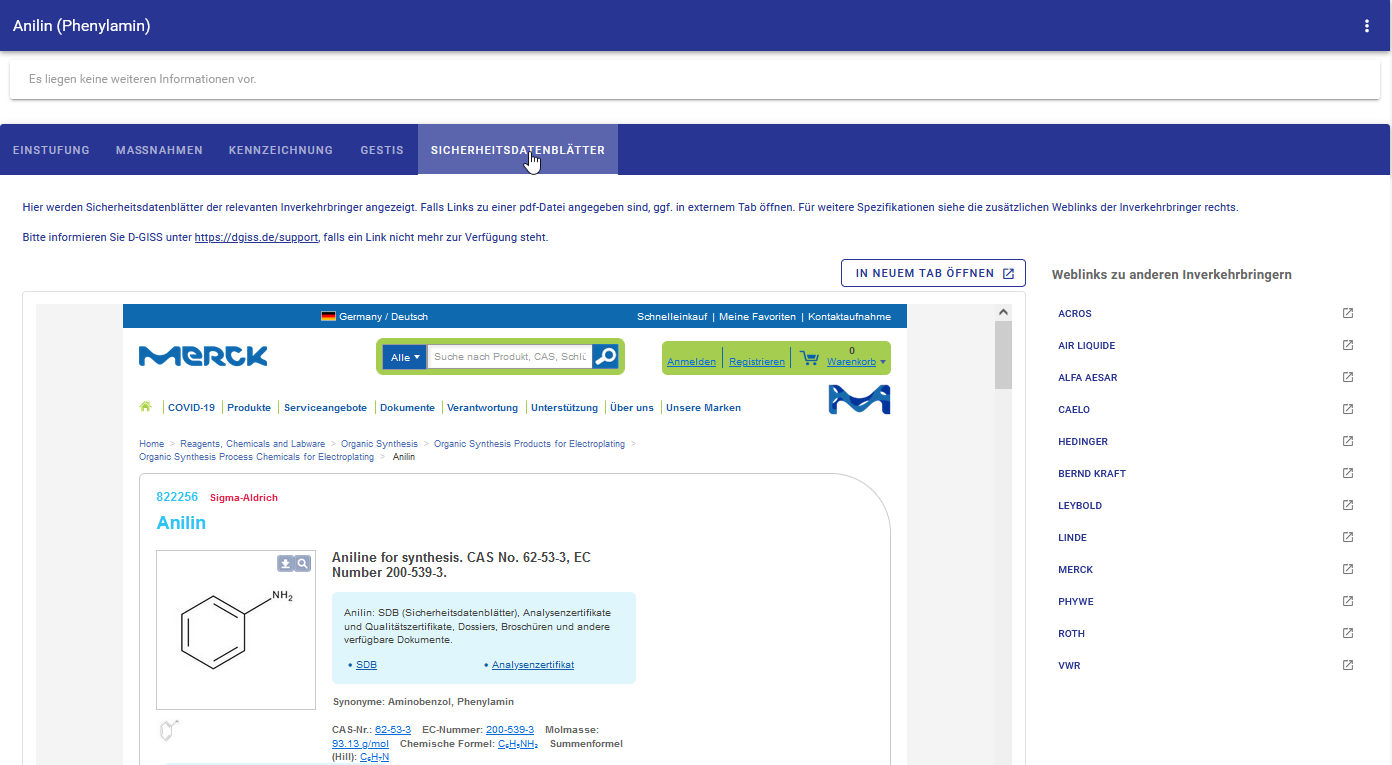Switch to the GESTIS tab
The image size is (1392, 765).
pos(382,150)
